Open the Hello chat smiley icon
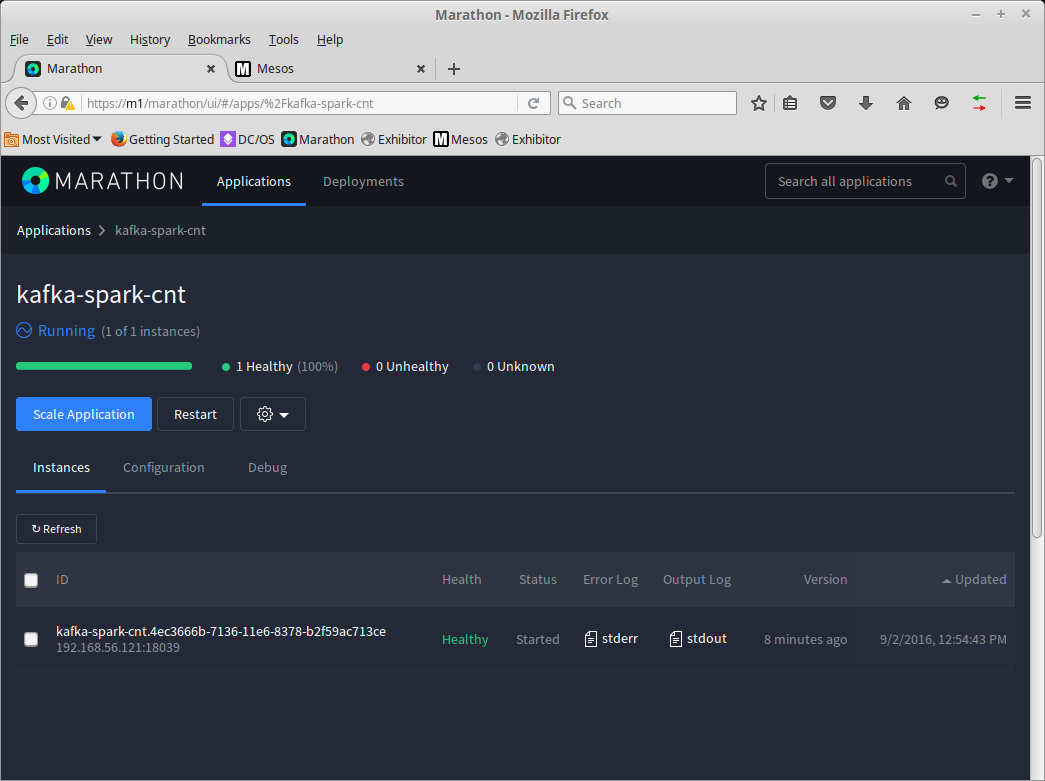Screen dimensions: 1045x781 coord(942,103)
